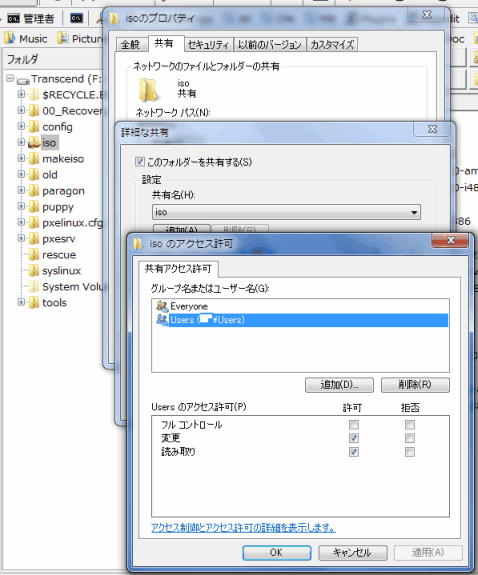This screenshot has height=575, width=478.
Task: Expand the makeiso tree node
Action: 21,158
